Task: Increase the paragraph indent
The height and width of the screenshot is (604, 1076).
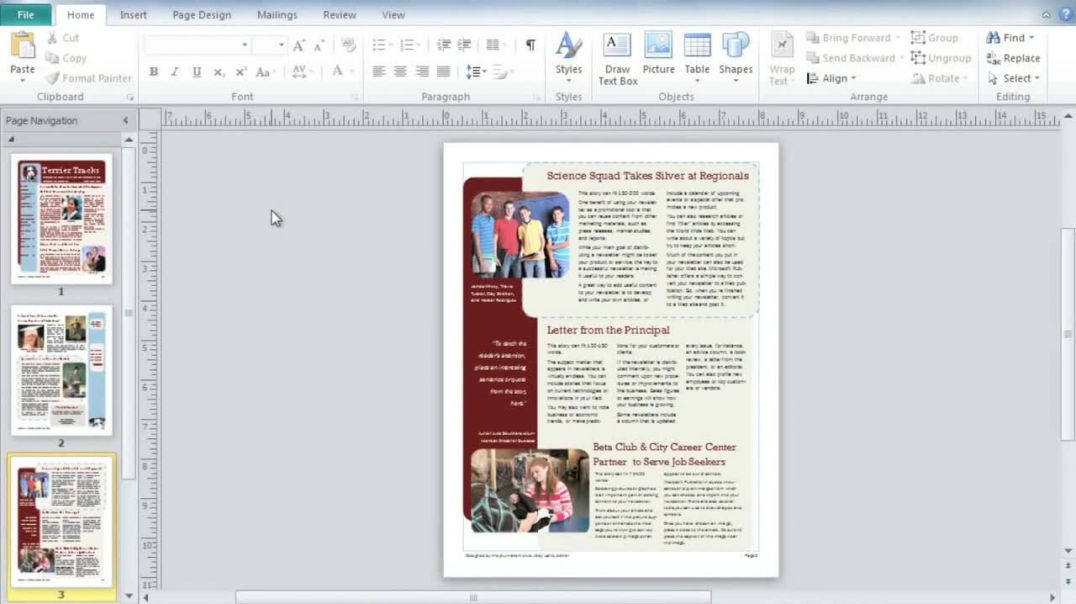Action: click(x=465, y=45)
